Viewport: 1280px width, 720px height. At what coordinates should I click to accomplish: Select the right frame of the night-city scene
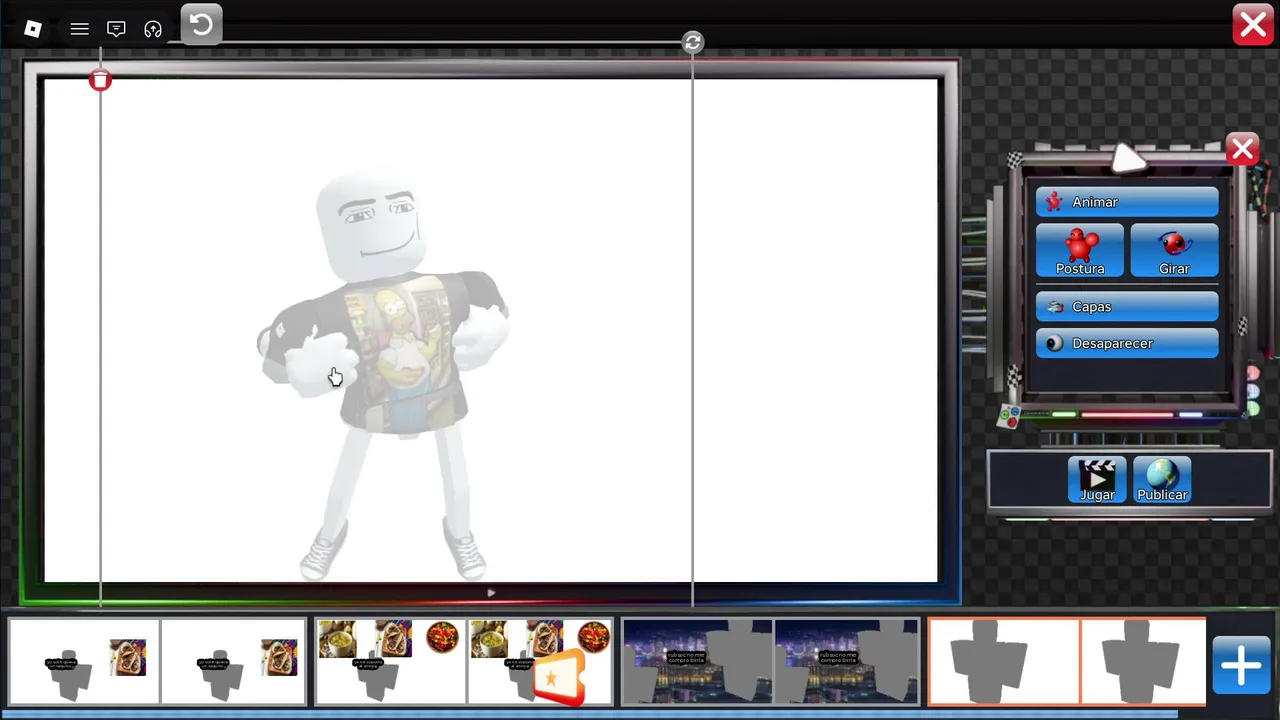click(x=846, y=662)
